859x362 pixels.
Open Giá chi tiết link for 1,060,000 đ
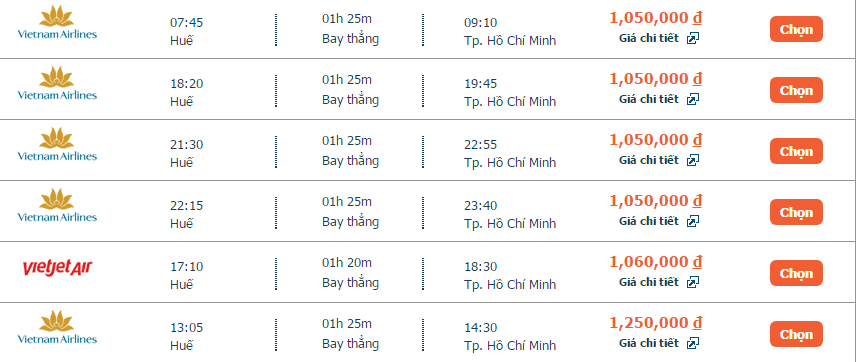[x=649, y=283]
